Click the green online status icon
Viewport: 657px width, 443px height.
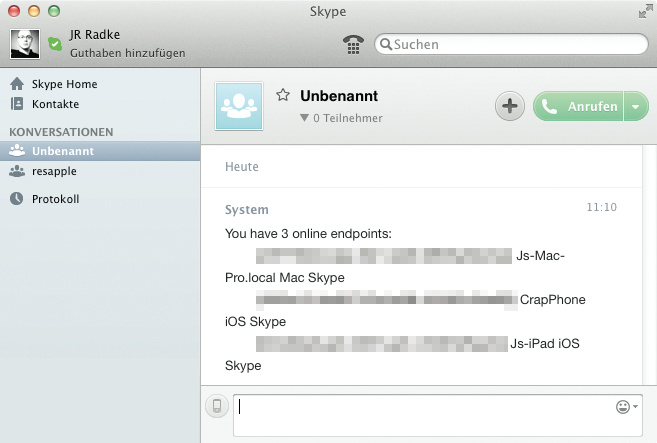click(x=55, y=43)
